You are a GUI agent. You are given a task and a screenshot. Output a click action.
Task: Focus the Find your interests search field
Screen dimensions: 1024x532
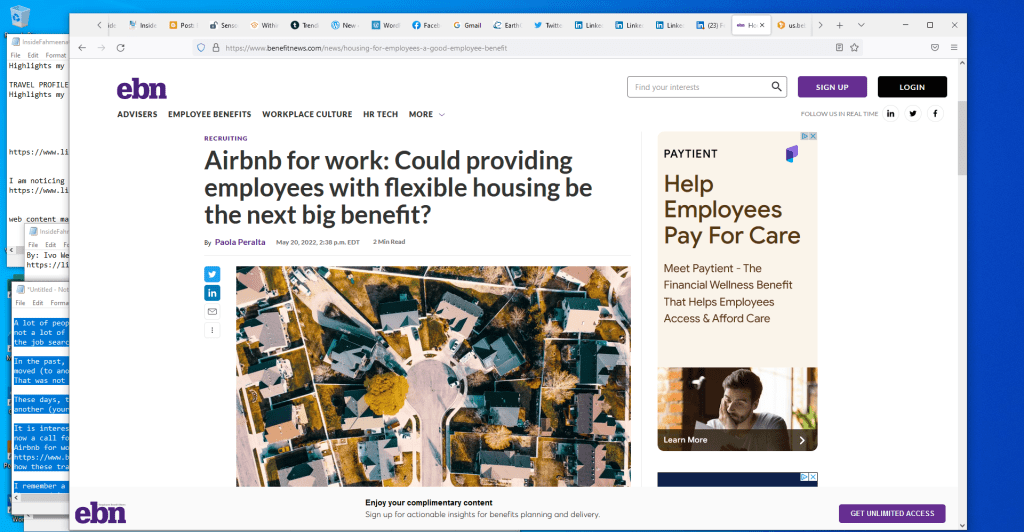(x=699, y=87)
